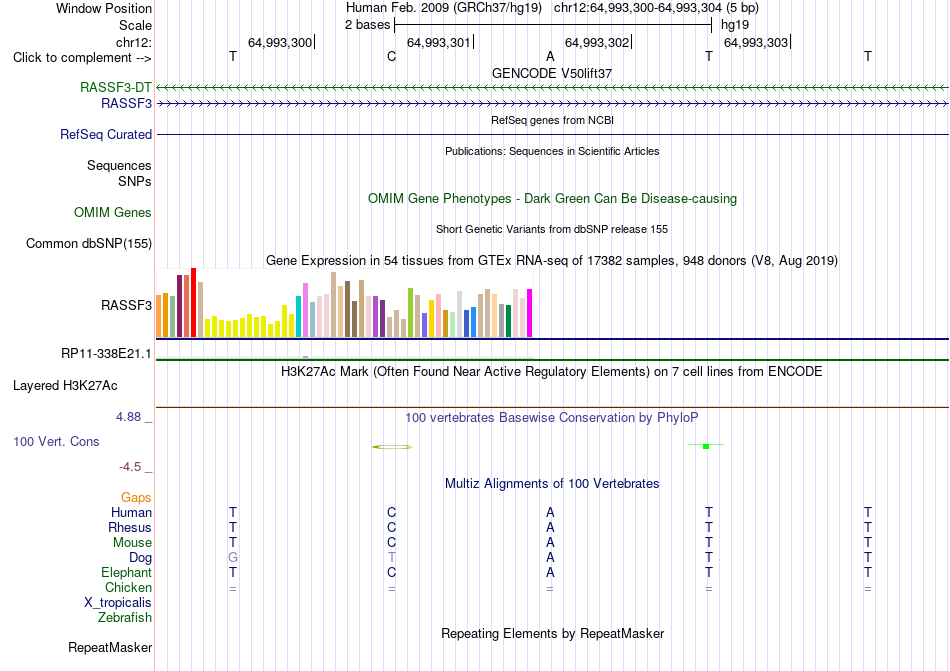Image resolution: width=950 pixels, height=671 pixels.
Task: Open Publications: Sequences in Scientific Articles title
Action: click(x=552, y=151)
